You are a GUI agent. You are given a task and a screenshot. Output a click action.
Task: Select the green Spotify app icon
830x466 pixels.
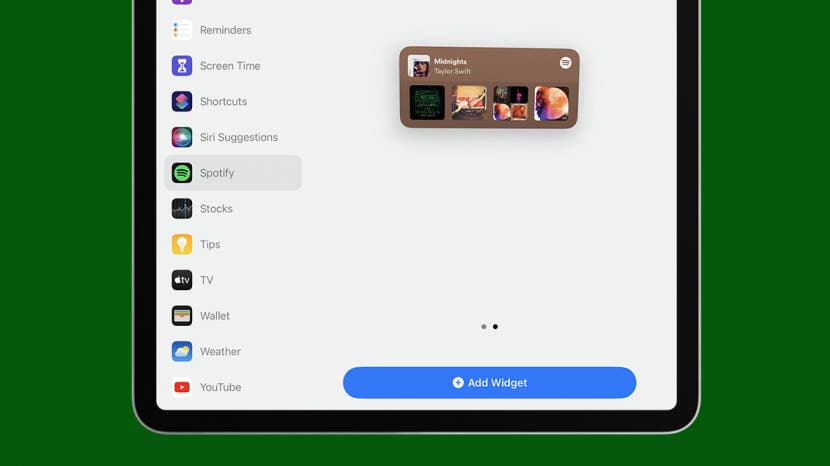click(x=182, y=173)
